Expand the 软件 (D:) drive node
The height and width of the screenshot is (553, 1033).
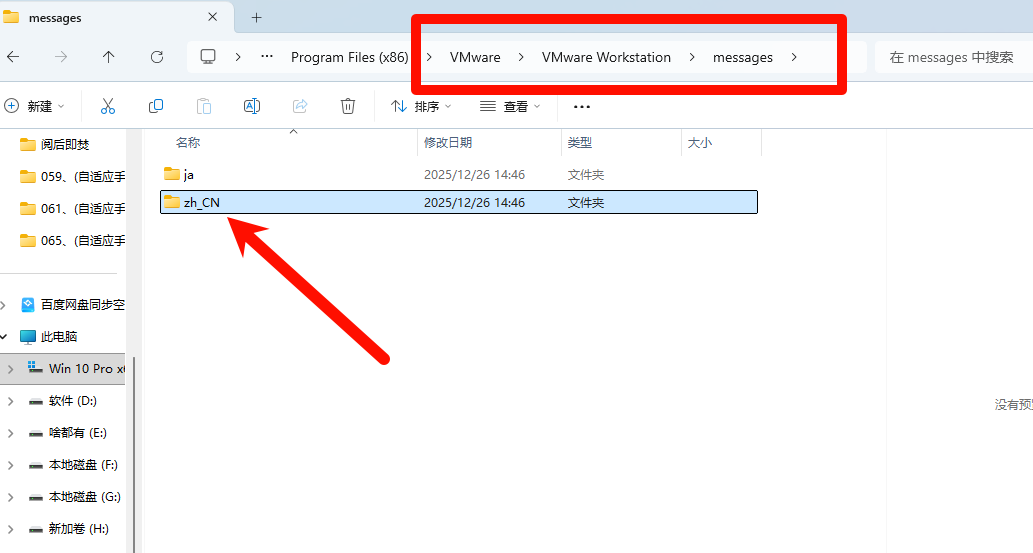click(10, 401)
